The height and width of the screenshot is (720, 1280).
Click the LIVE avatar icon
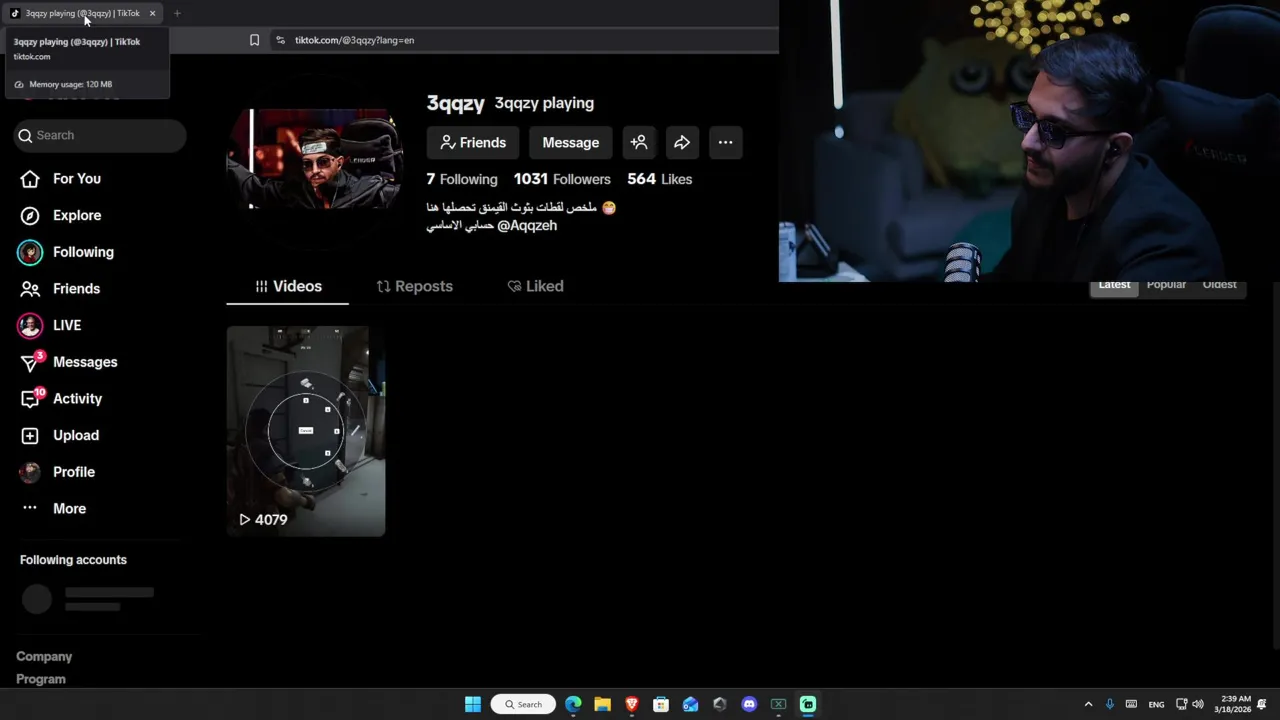30,326
